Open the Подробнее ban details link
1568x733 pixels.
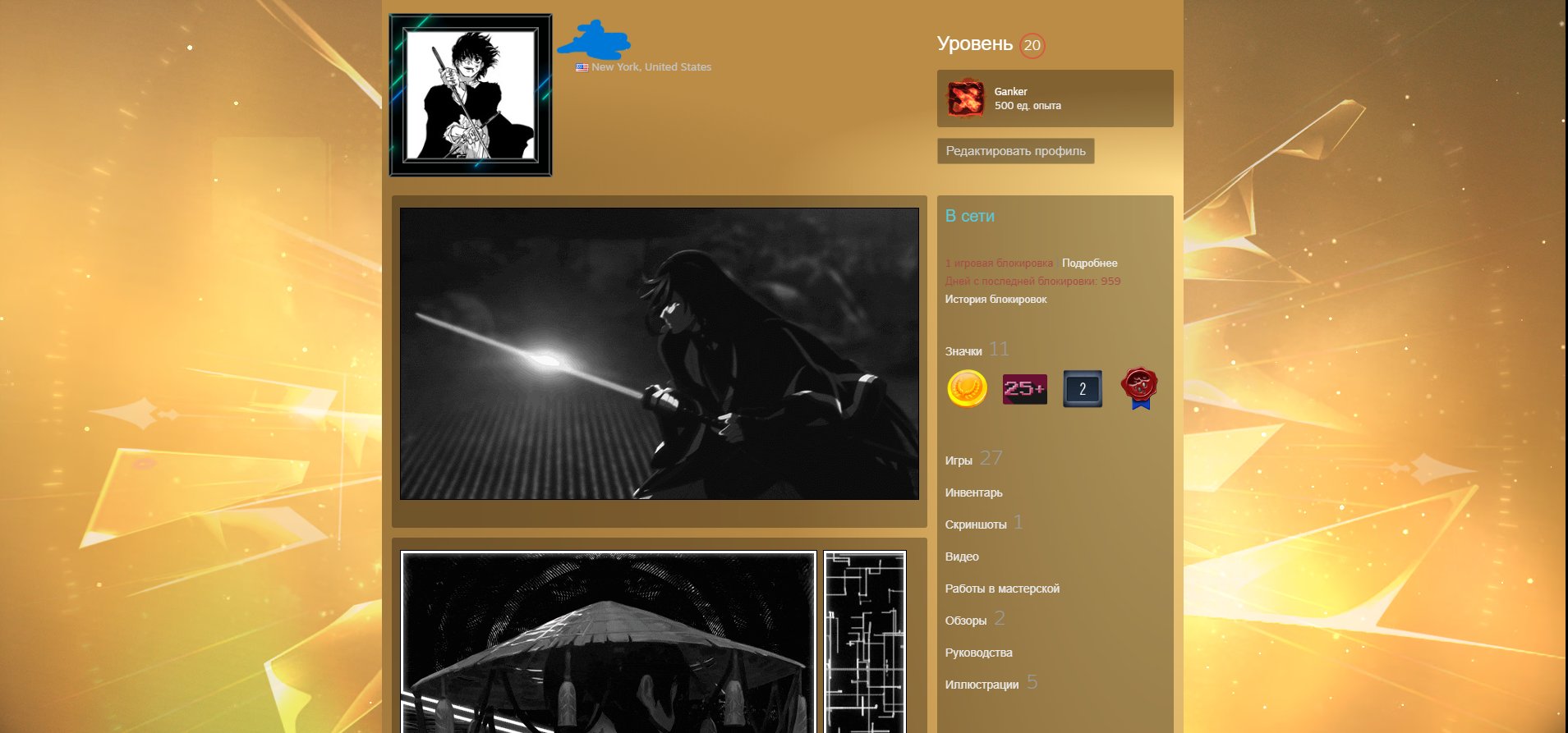coord(1089,263)
